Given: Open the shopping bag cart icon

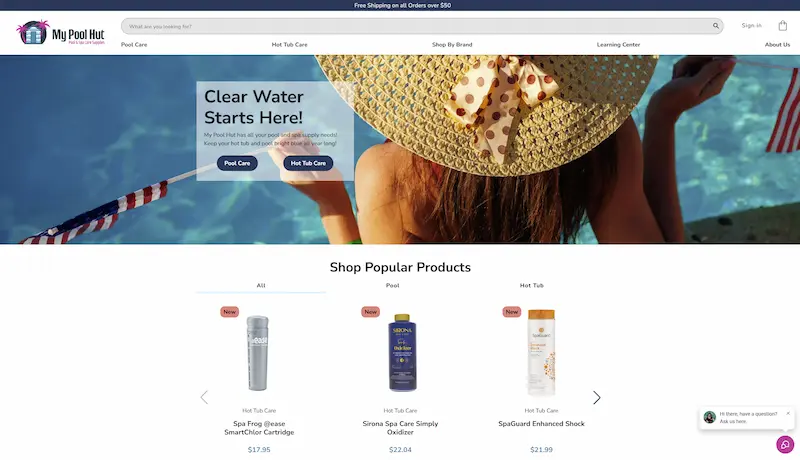Looking at the screenshot, I should click(783, 25).
